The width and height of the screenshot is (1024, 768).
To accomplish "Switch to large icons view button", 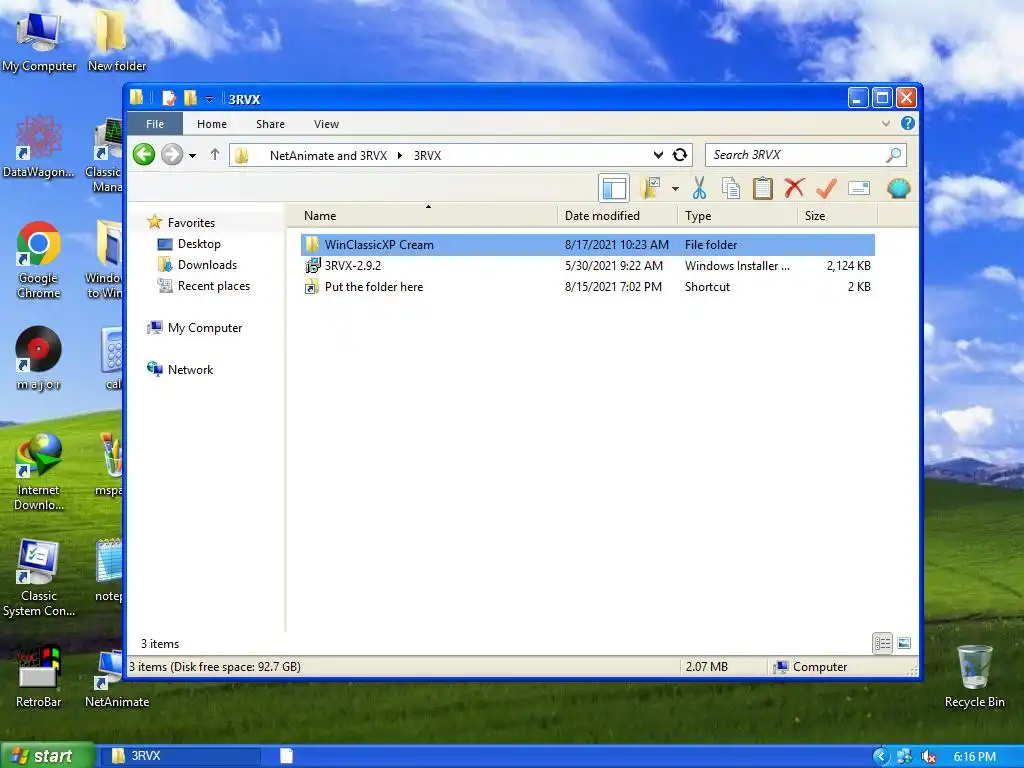I will (904, 643).
